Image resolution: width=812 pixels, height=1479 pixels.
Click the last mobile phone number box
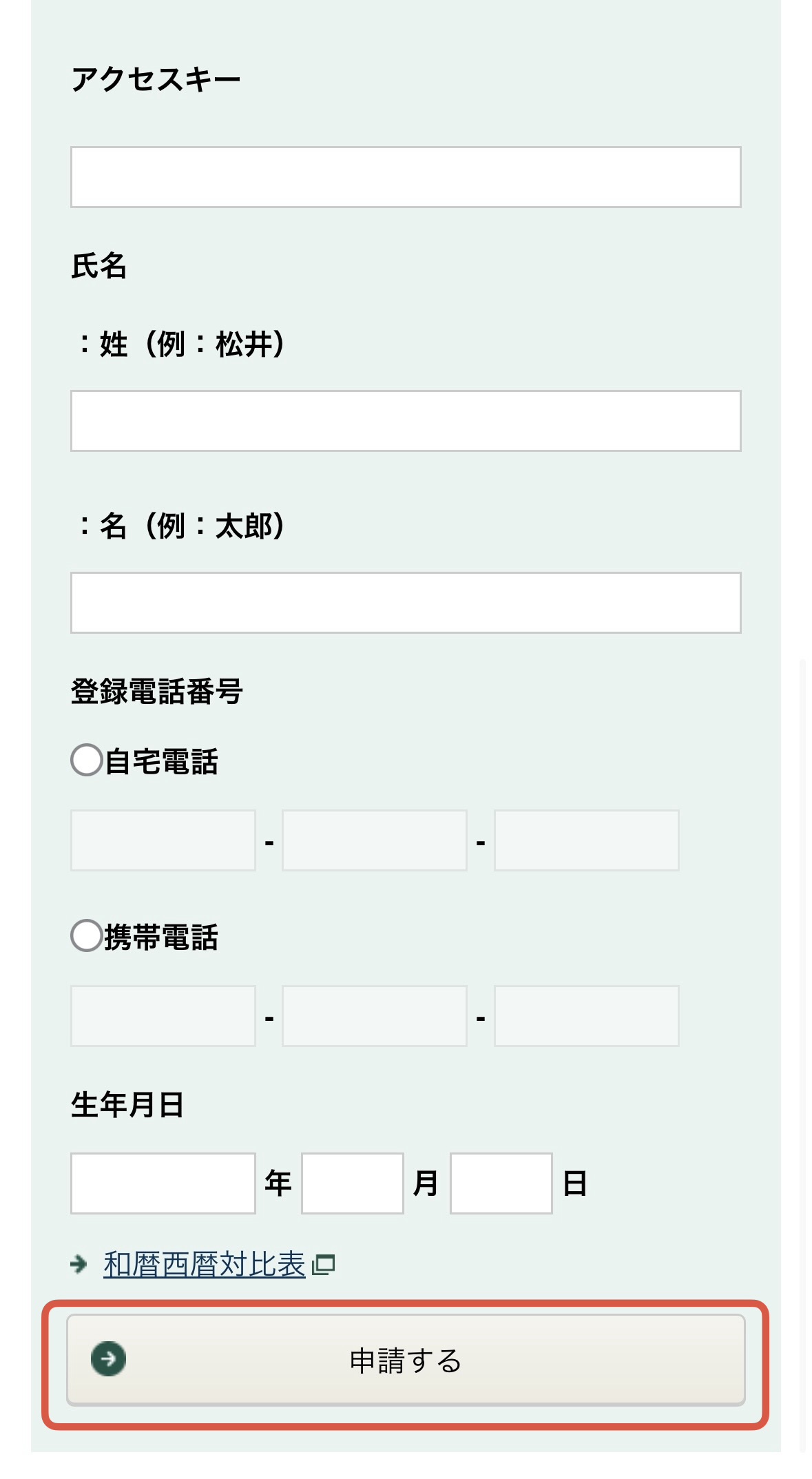click(x=585, y=1016)
